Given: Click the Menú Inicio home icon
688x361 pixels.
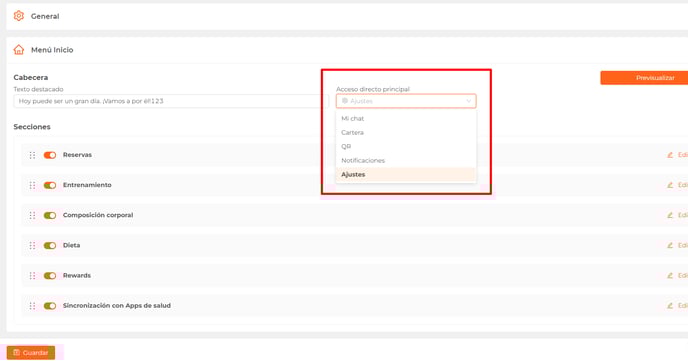Looking at the screenshot, I should (x=18, y=50).
